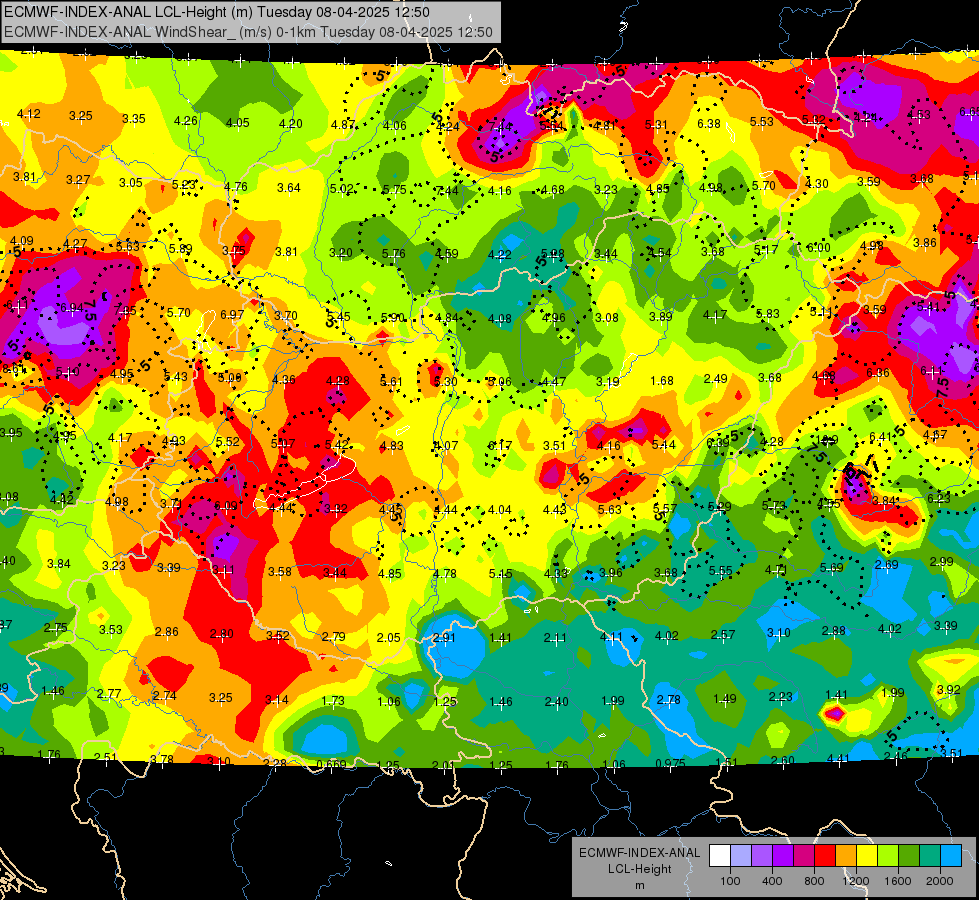Click the grid value 3.35
Viewport: 979px width, 900px height.
[x=134, y=118]
